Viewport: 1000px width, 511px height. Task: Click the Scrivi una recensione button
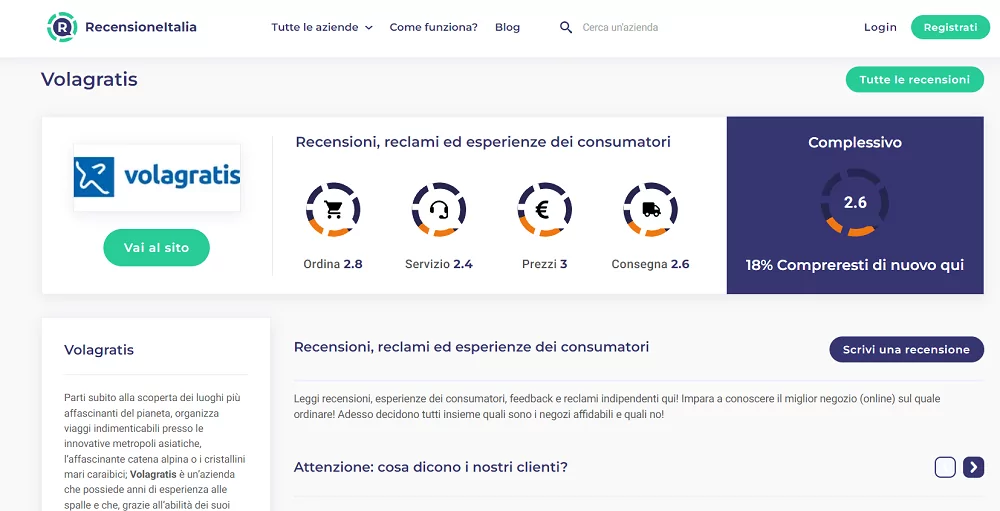click(906, 350)
